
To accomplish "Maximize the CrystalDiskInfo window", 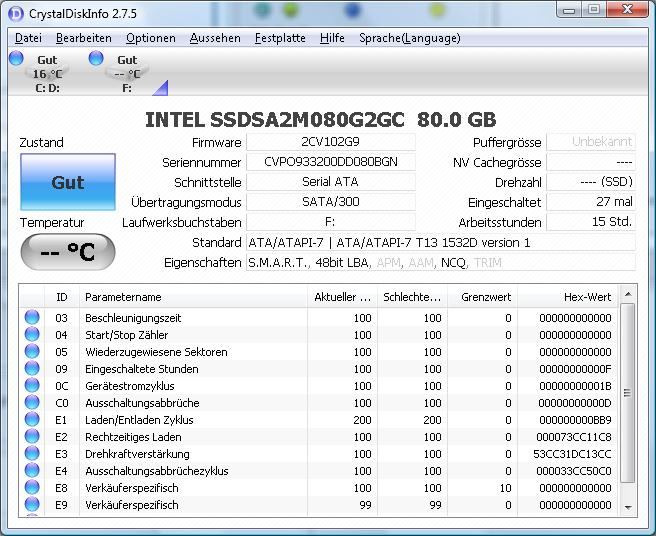I will 593,10.
